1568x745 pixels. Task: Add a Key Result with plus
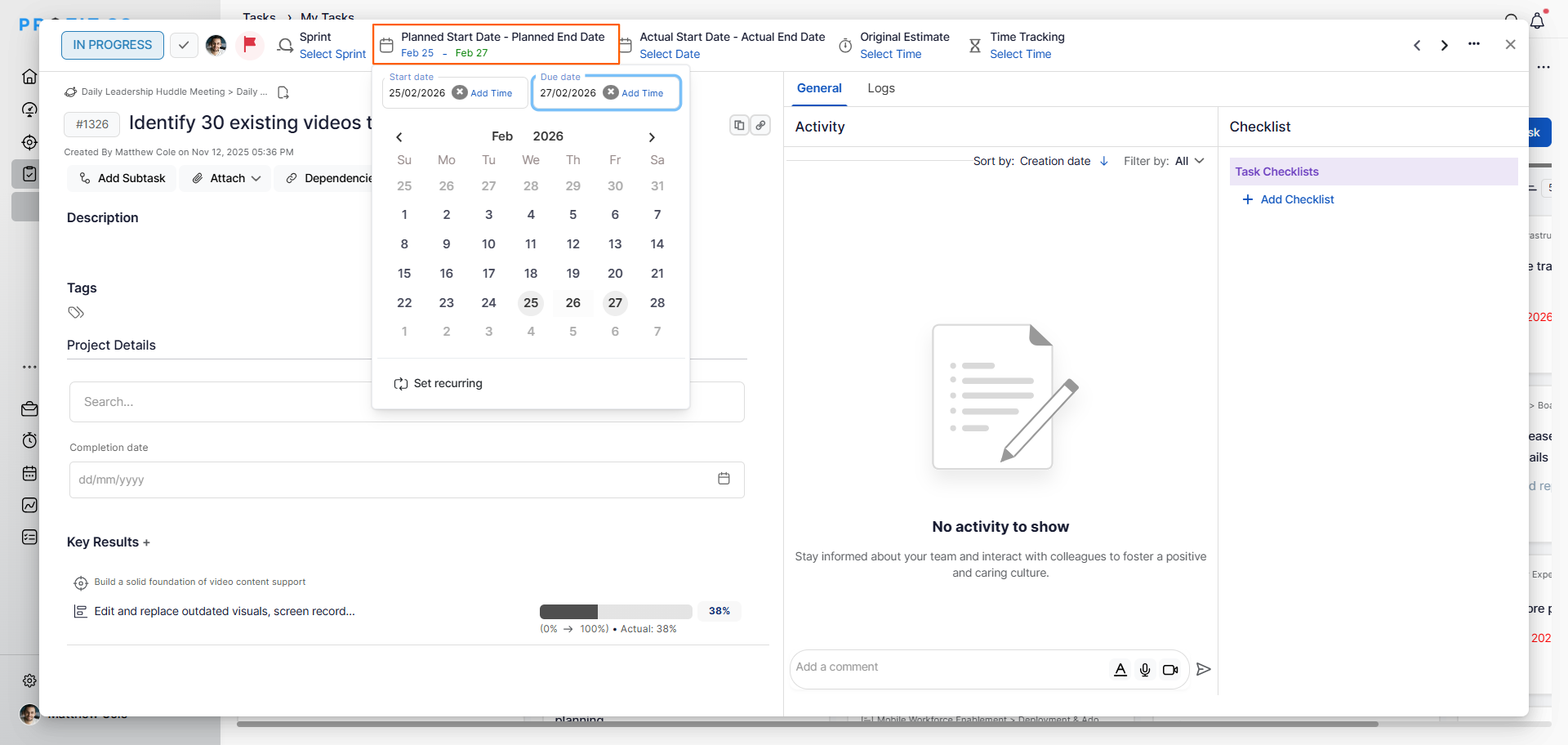pos(146,542)
